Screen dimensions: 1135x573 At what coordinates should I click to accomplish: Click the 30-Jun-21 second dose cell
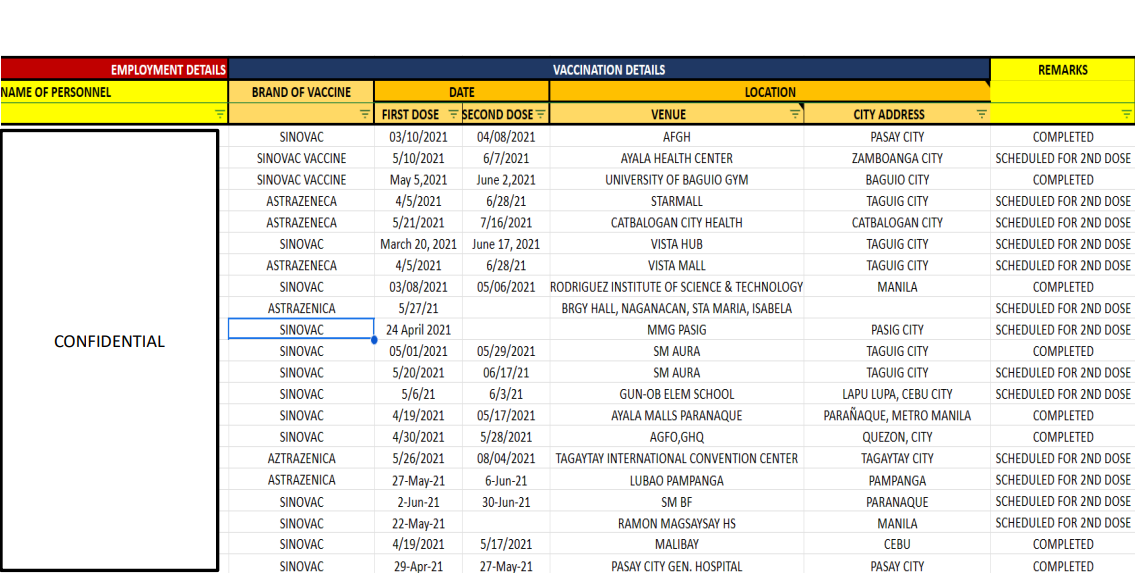(506, 501)
